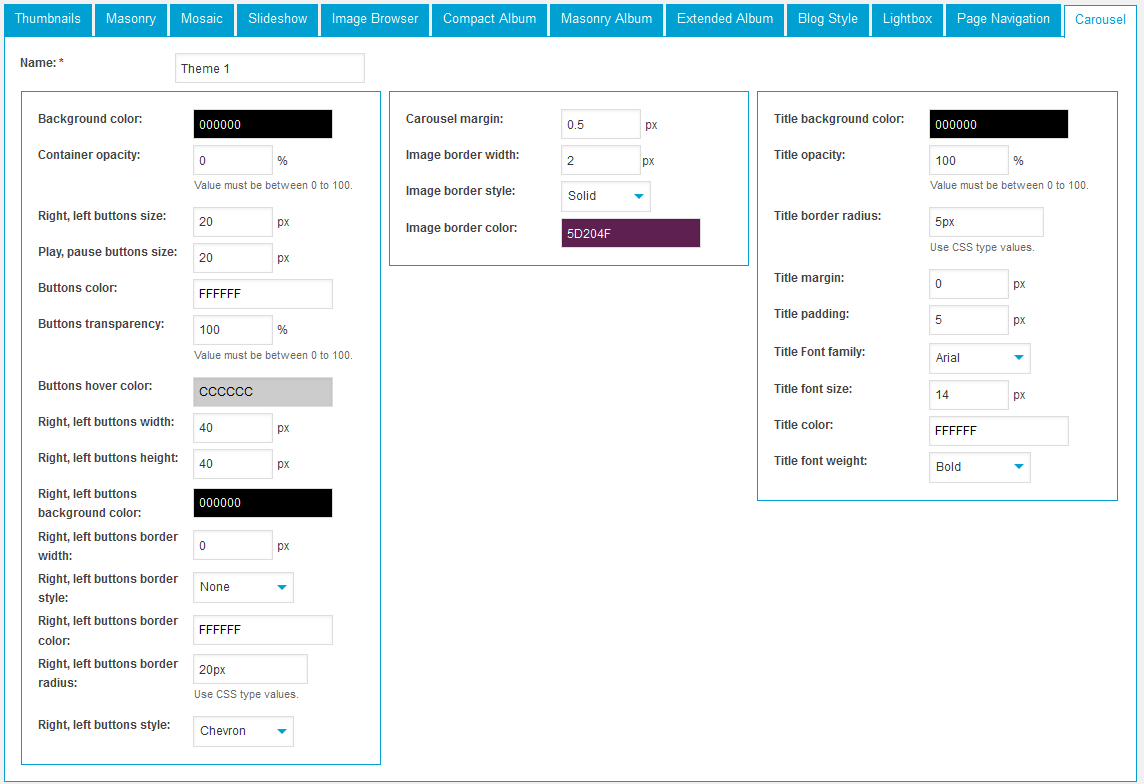Viewport: 1144px width, 784px height.
Task: Pick the Buttons hover color gray swatch
Action: coord(262,392)
